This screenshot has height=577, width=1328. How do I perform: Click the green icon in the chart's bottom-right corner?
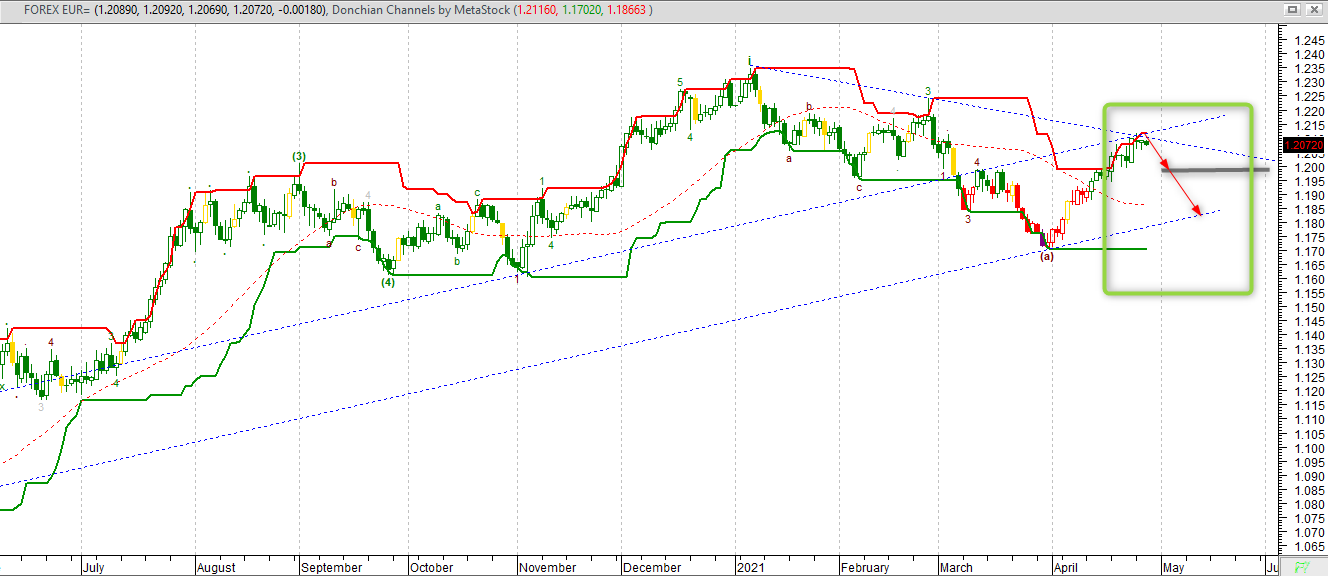[1301, 565]
